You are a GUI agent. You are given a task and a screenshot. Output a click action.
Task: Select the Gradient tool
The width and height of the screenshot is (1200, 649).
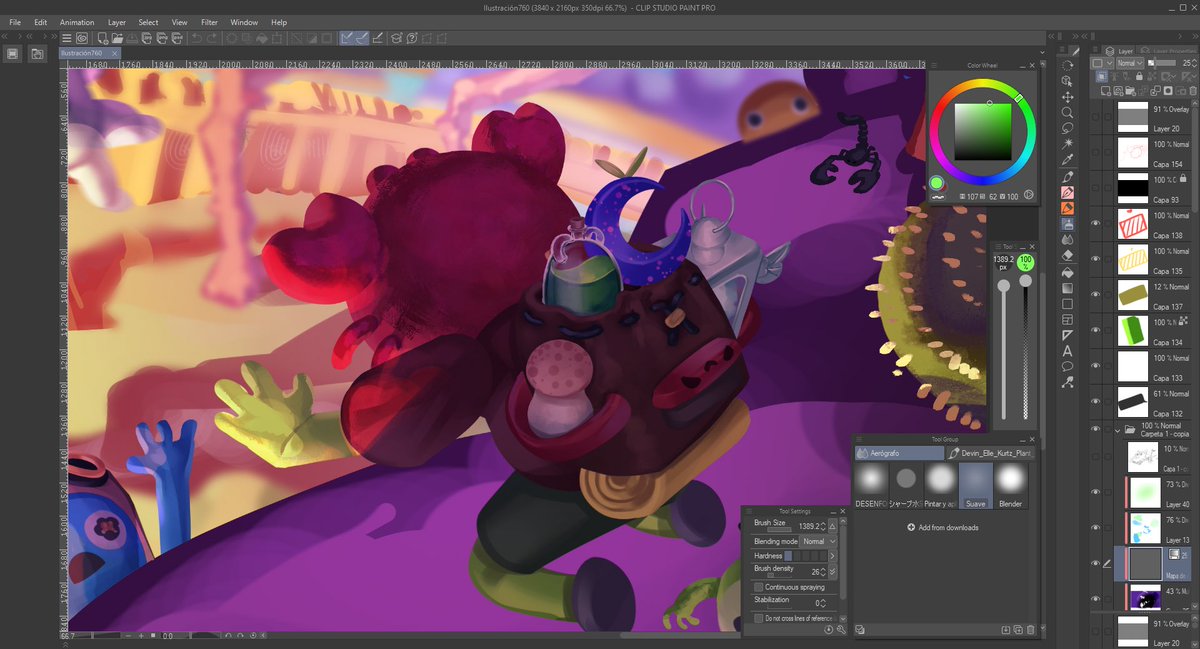pyautogui.click(x=1068, y=288)
